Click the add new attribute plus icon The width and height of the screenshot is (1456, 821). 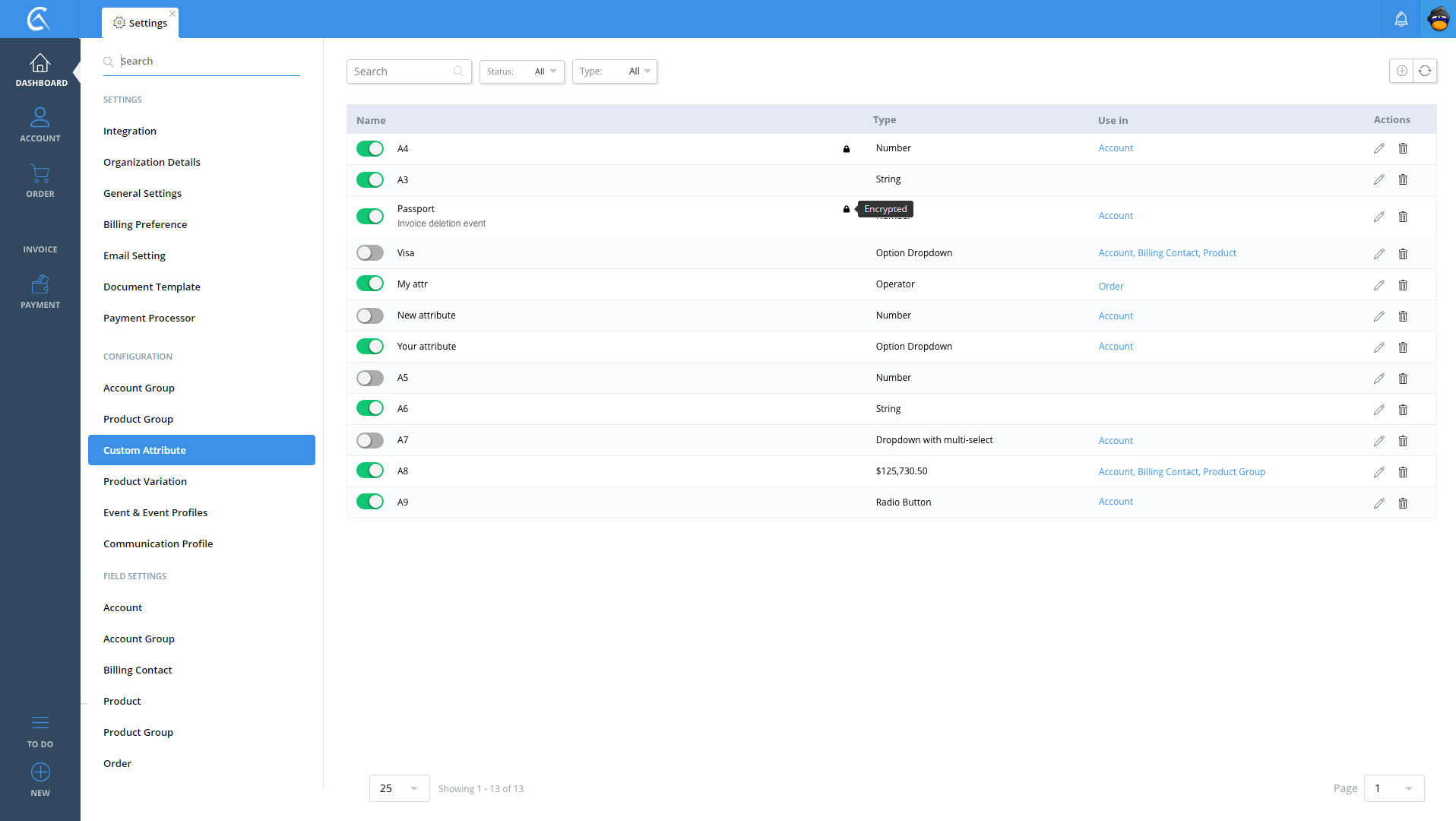coord(1401,71)
